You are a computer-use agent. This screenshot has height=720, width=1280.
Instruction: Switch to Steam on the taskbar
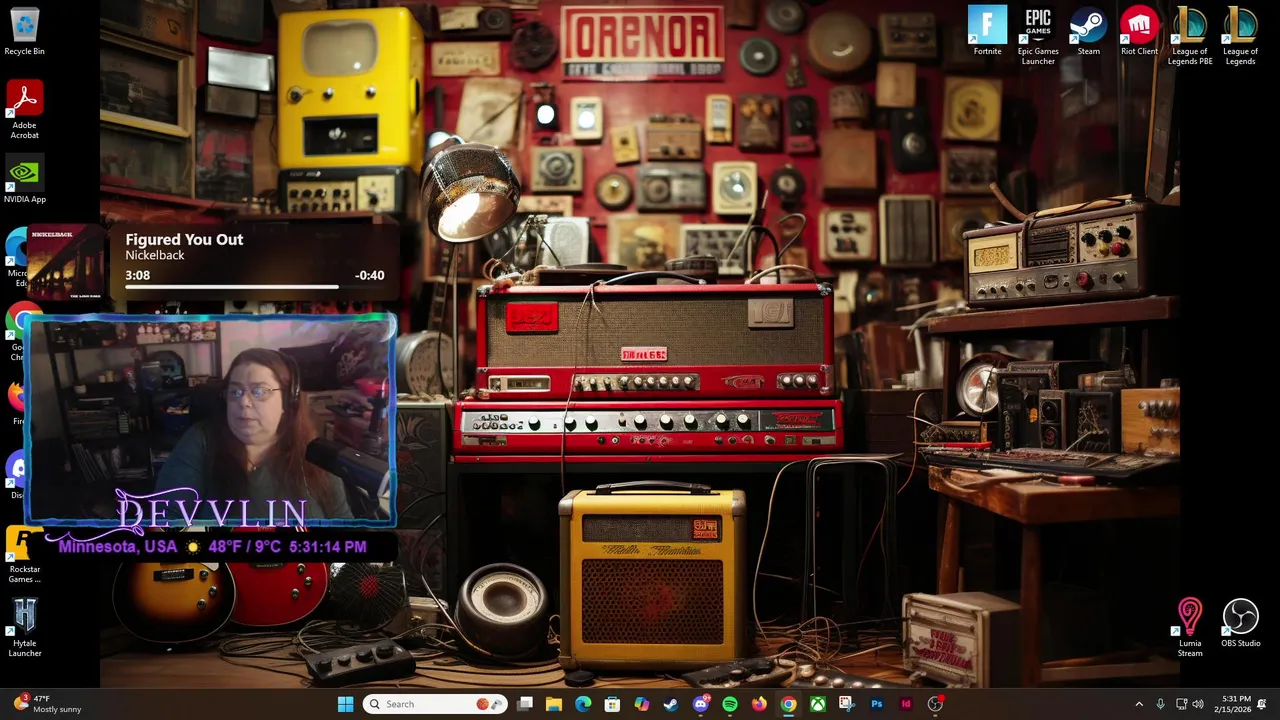[x=671, y=704]
